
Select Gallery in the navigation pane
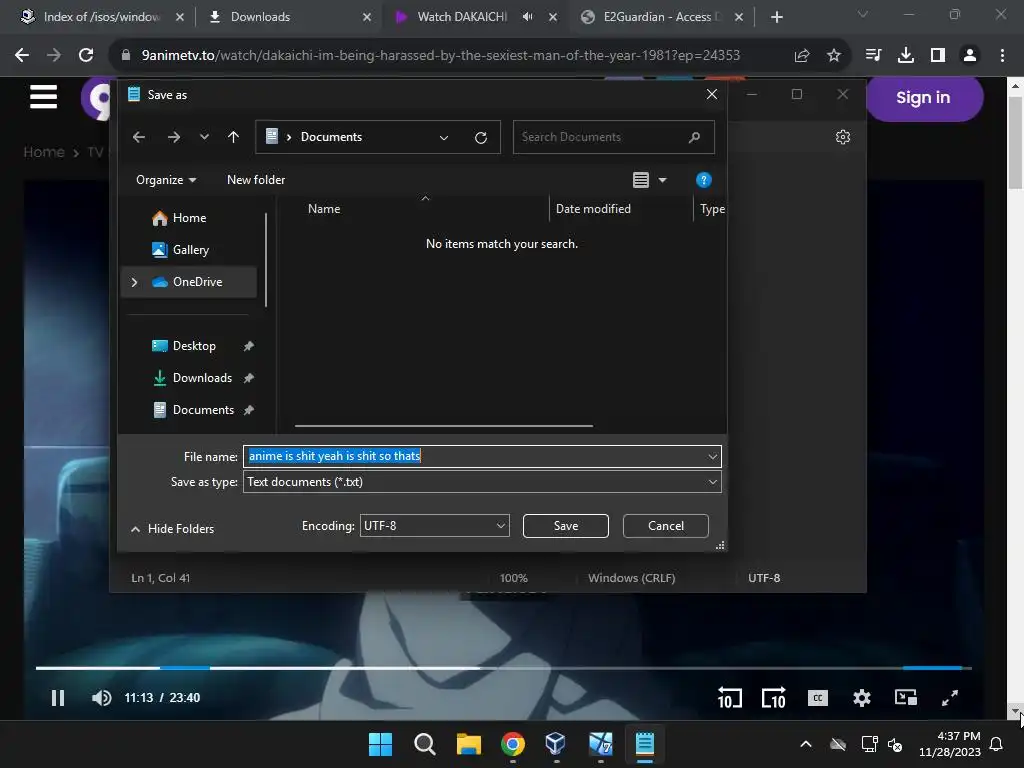tap(191, 250)
